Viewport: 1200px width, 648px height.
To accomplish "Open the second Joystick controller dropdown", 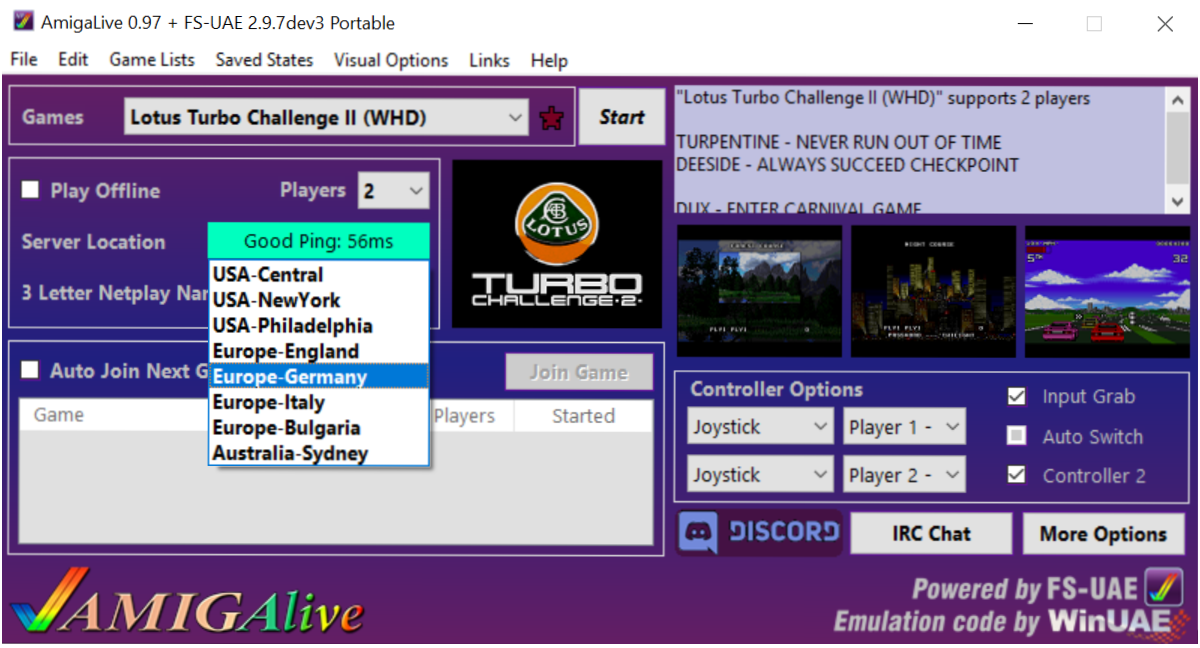I will (x=761, y=475).
